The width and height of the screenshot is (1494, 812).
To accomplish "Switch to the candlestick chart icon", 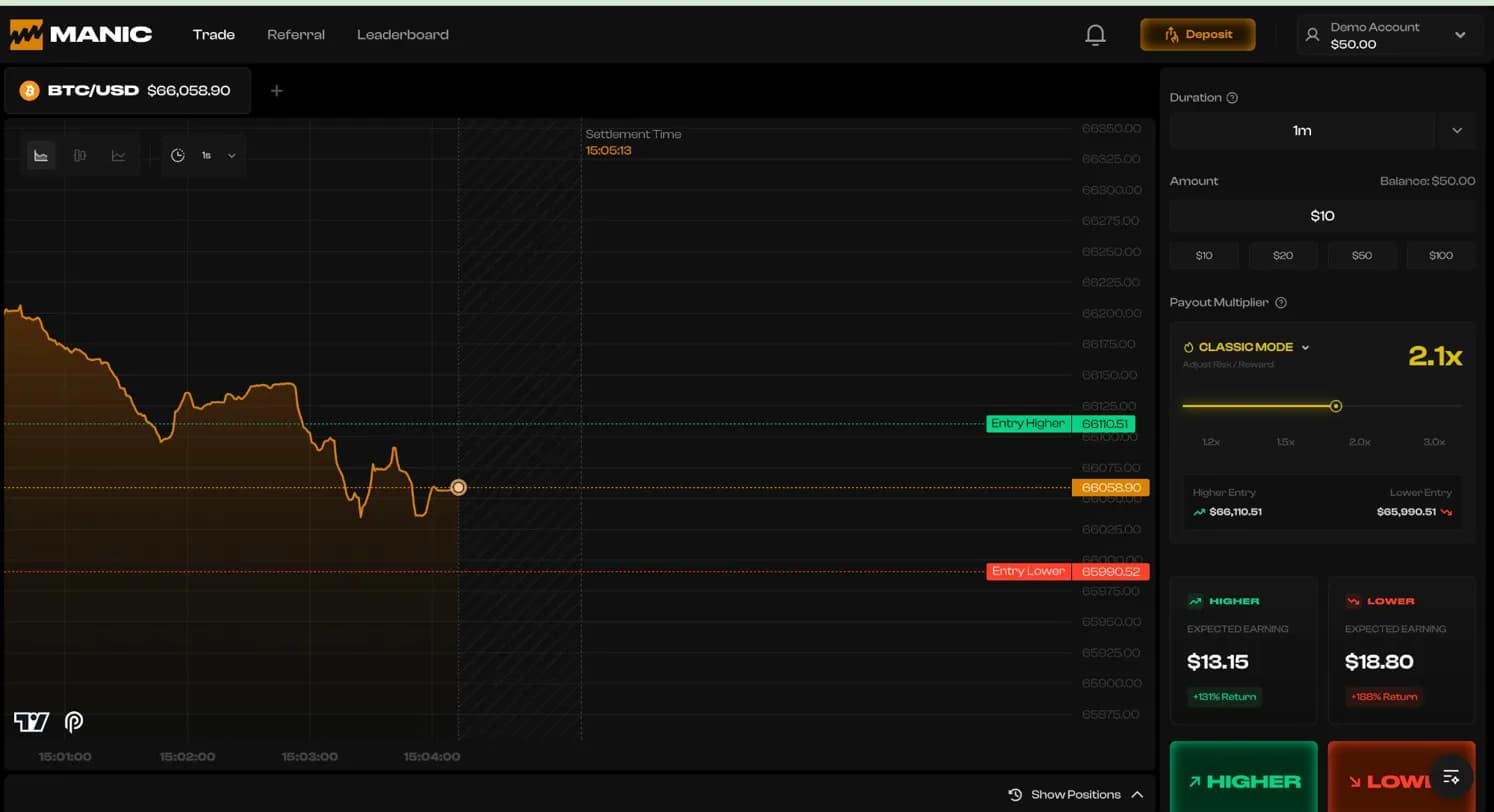I will pos(80,155).
